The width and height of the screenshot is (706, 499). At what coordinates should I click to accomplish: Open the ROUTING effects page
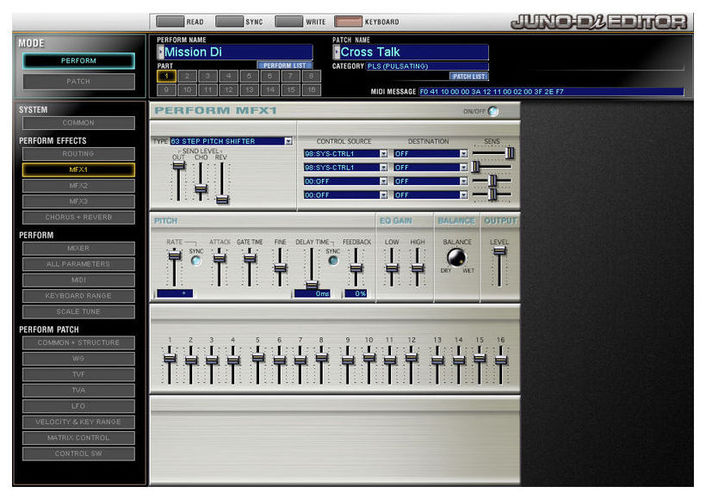point(78,154)
